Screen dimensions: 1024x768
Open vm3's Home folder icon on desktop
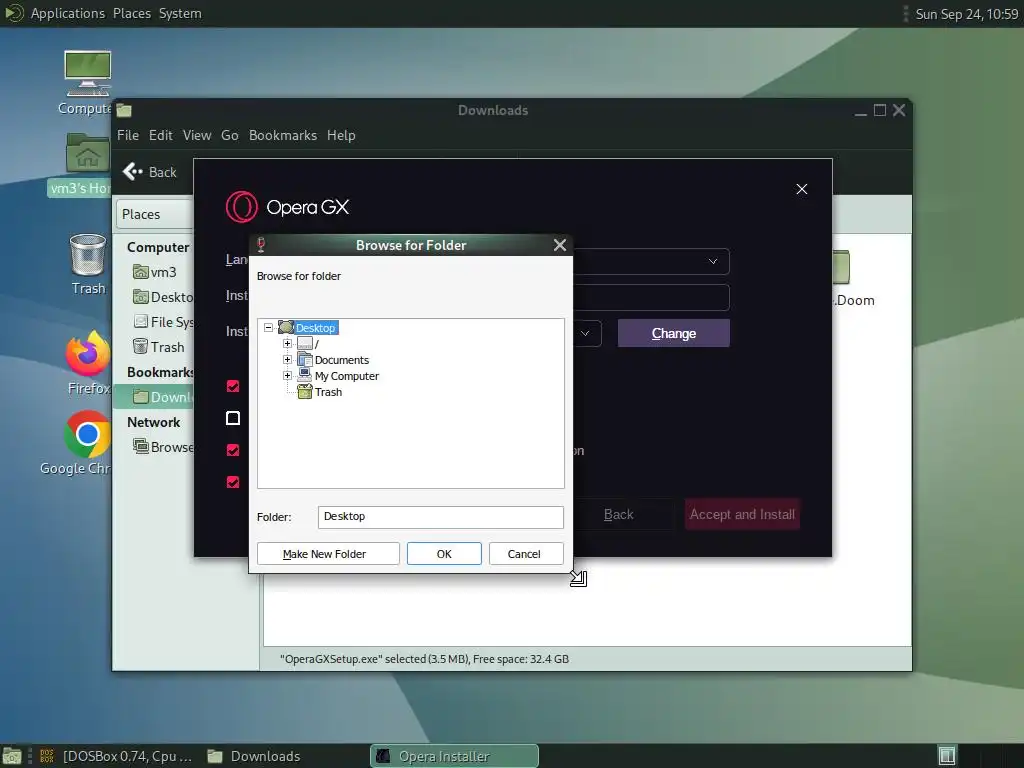point(88,153)
